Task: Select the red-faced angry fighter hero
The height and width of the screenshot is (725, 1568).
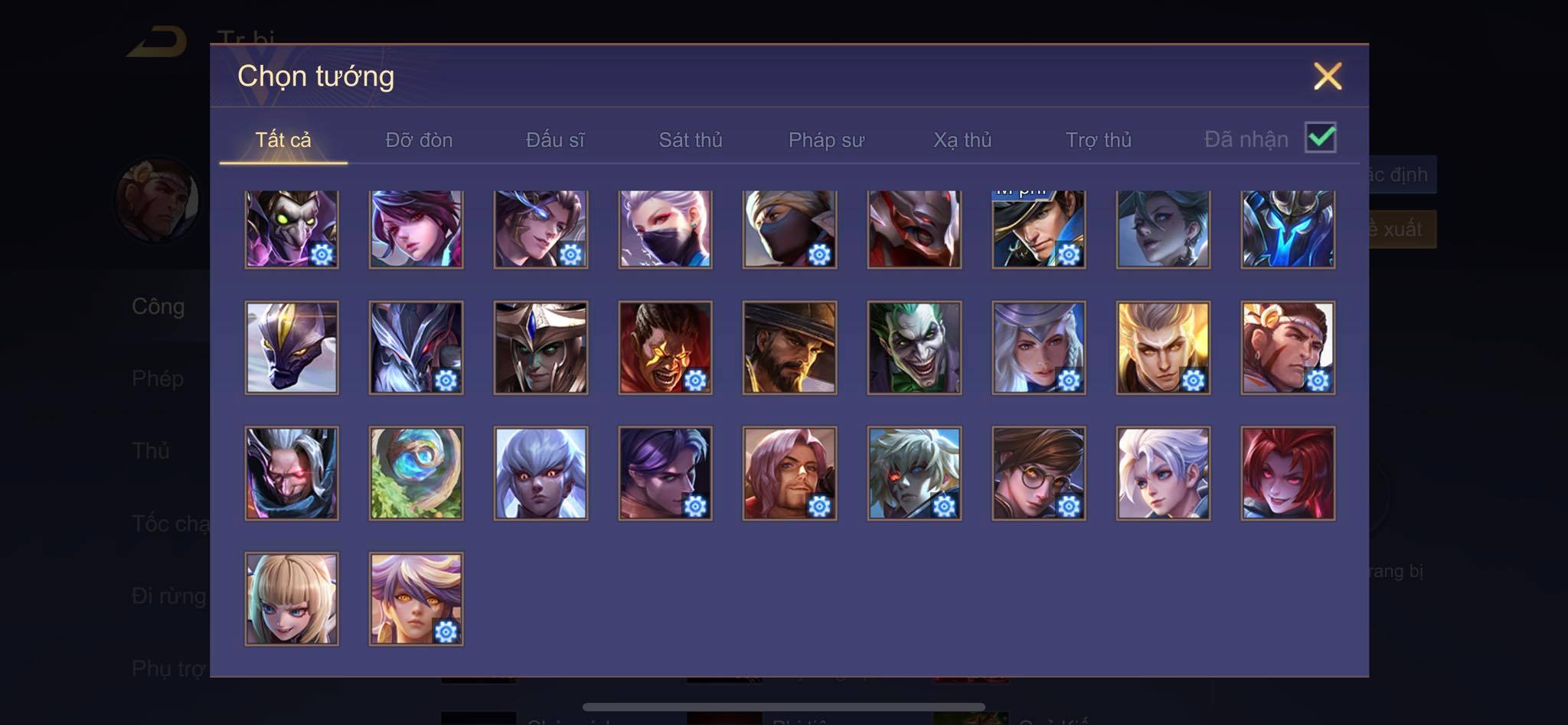Action: [665, 348]
